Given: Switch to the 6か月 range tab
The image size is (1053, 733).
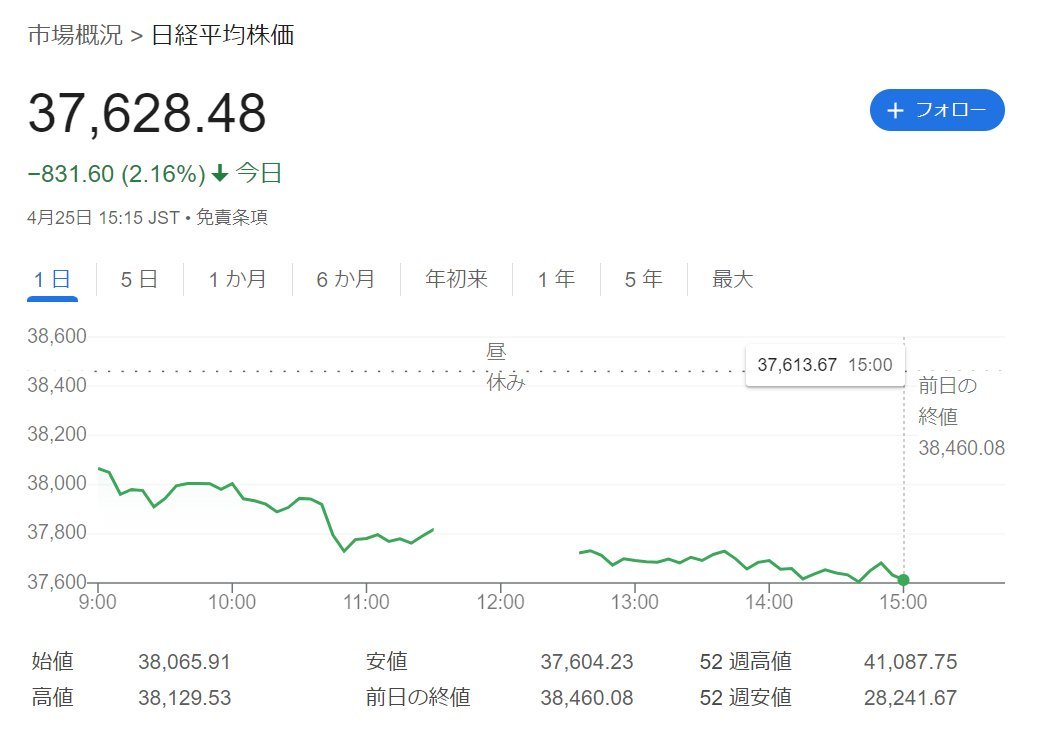Looking at the screenshot, I should (x=346, y=279).
